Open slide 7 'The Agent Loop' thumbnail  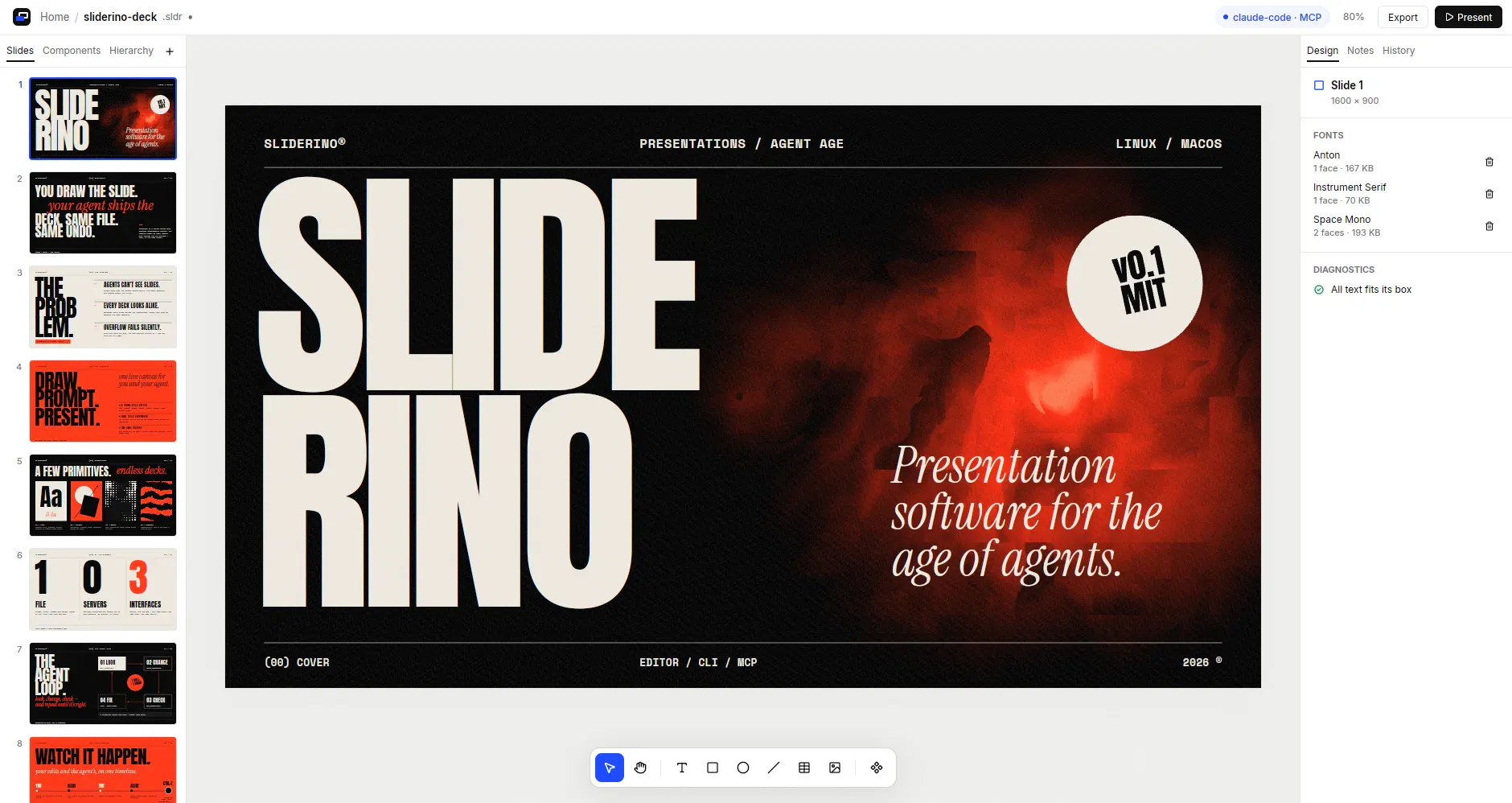tap(103, 683)
